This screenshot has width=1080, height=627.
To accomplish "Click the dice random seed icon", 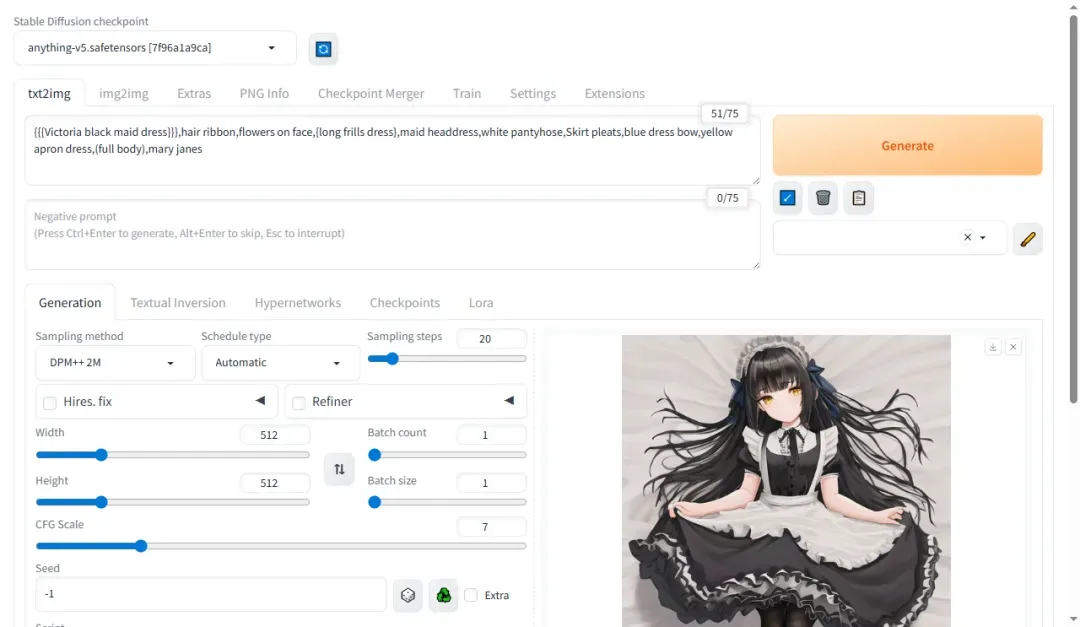I will (x=408, y=595).
